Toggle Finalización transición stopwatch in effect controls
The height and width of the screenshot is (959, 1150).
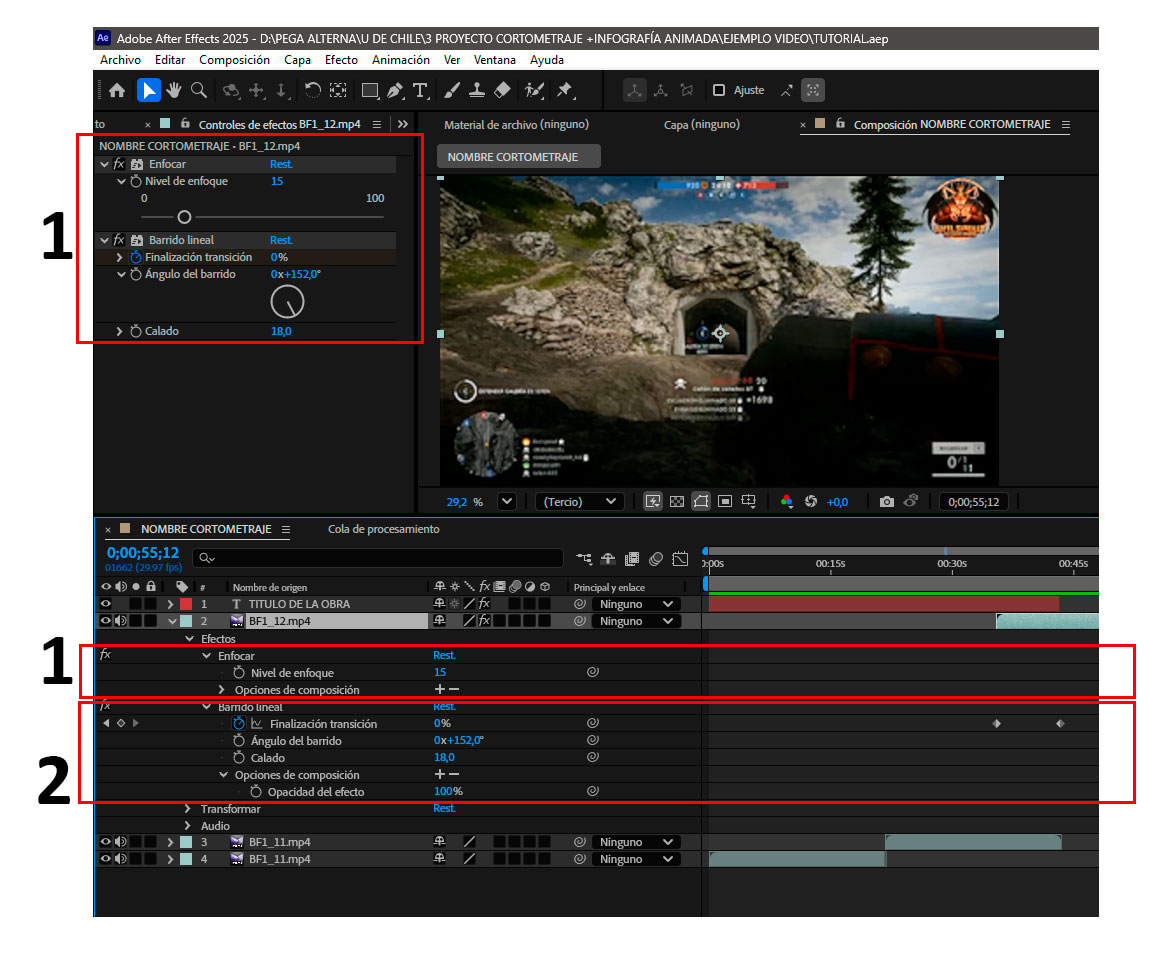pos(136,257)
